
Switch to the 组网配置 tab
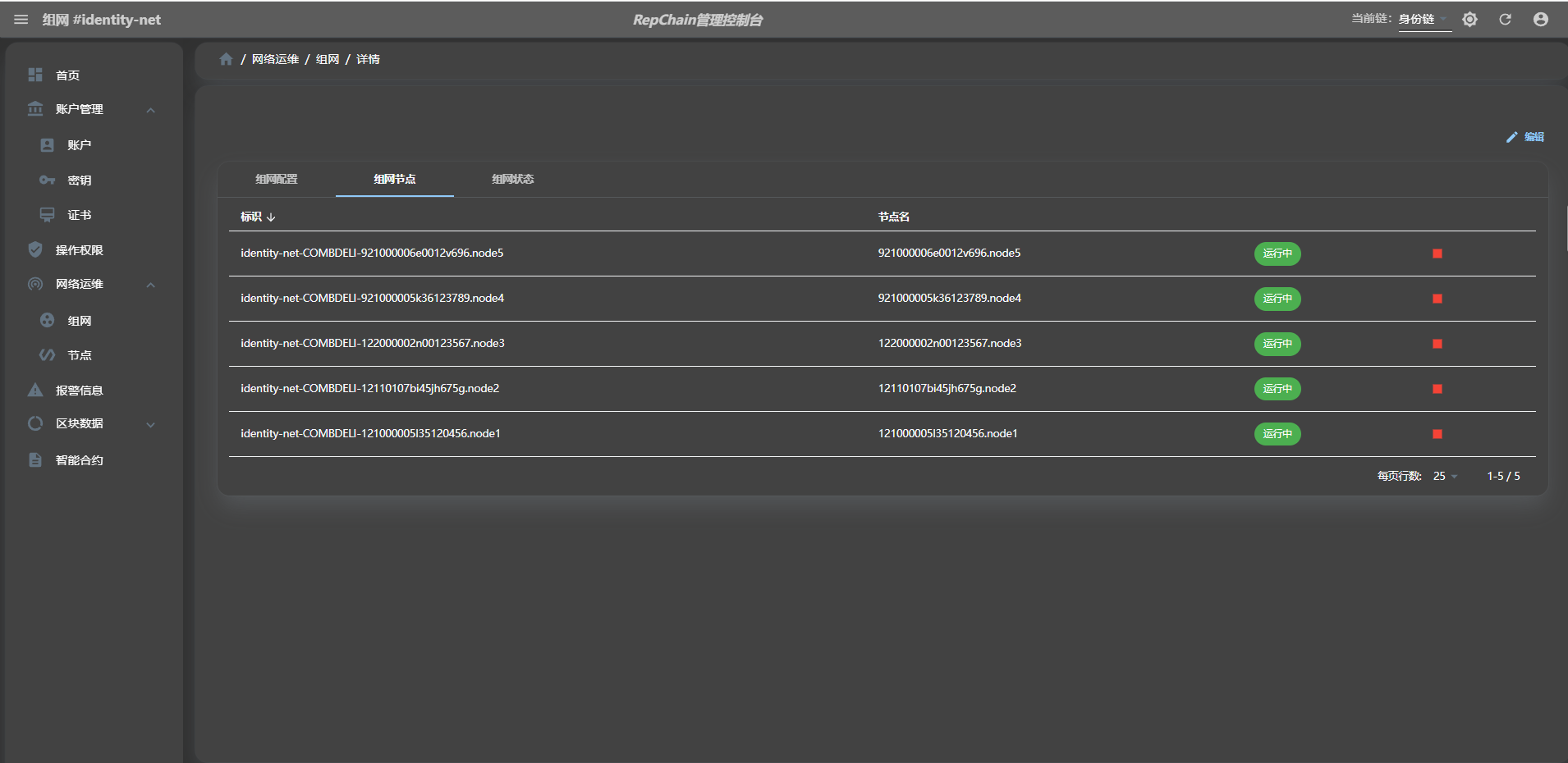(277, 179)
